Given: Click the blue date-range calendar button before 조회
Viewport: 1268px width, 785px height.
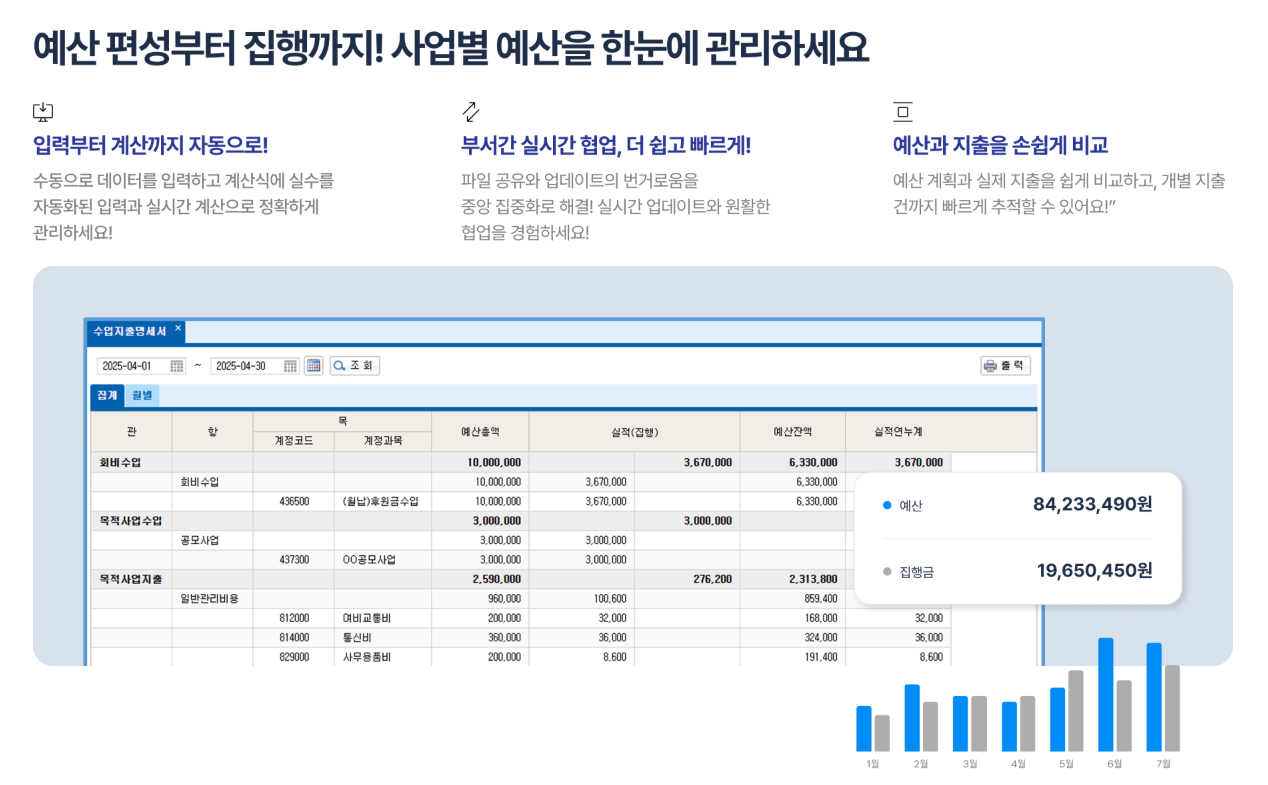Looking at the screenshot, I should tap(314, 366).
